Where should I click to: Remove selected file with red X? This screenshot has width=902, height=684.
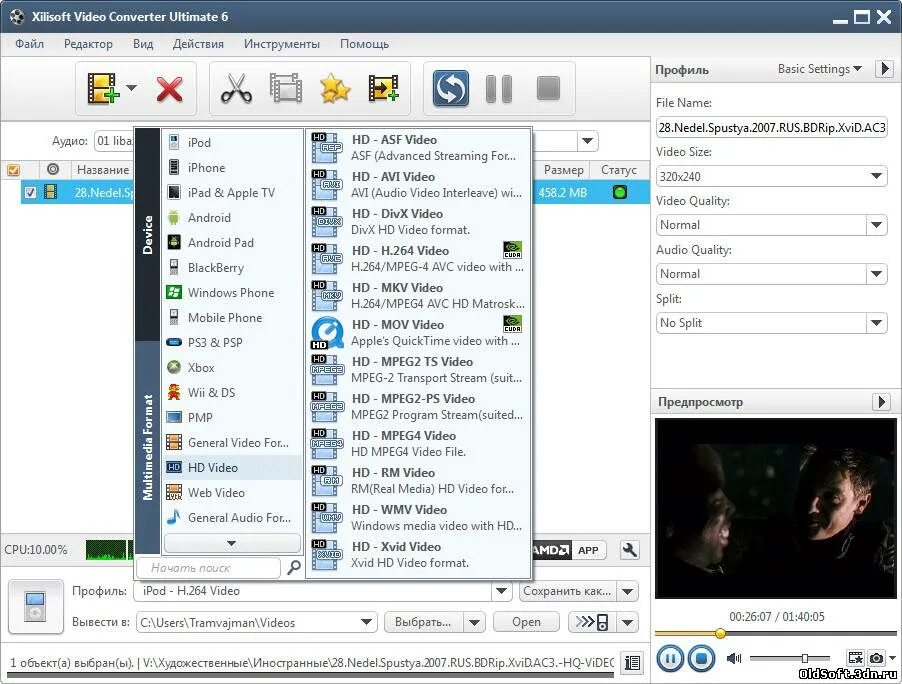pos(169,89)
